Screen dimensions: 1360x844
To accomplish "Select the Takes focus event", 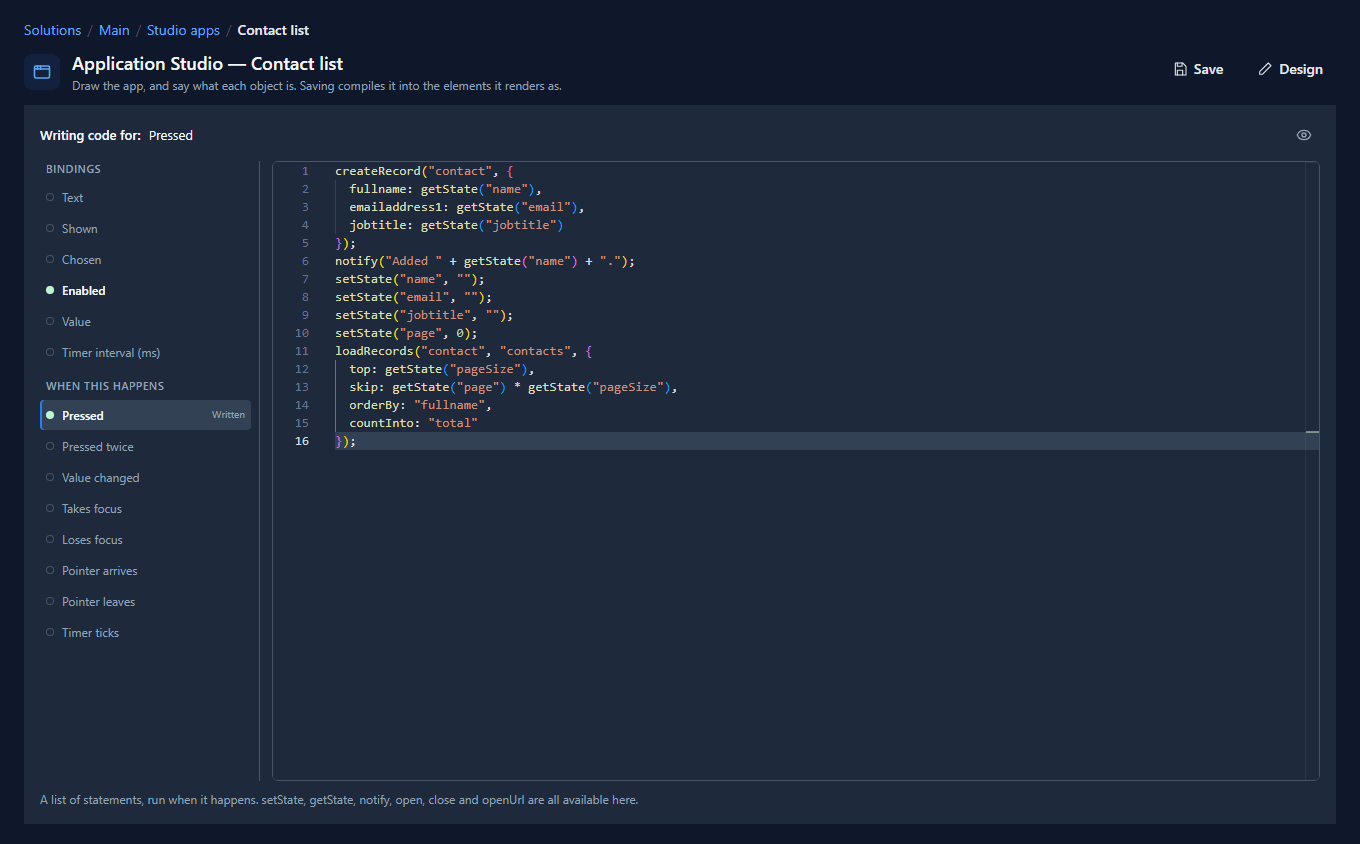I will point(145,509).
